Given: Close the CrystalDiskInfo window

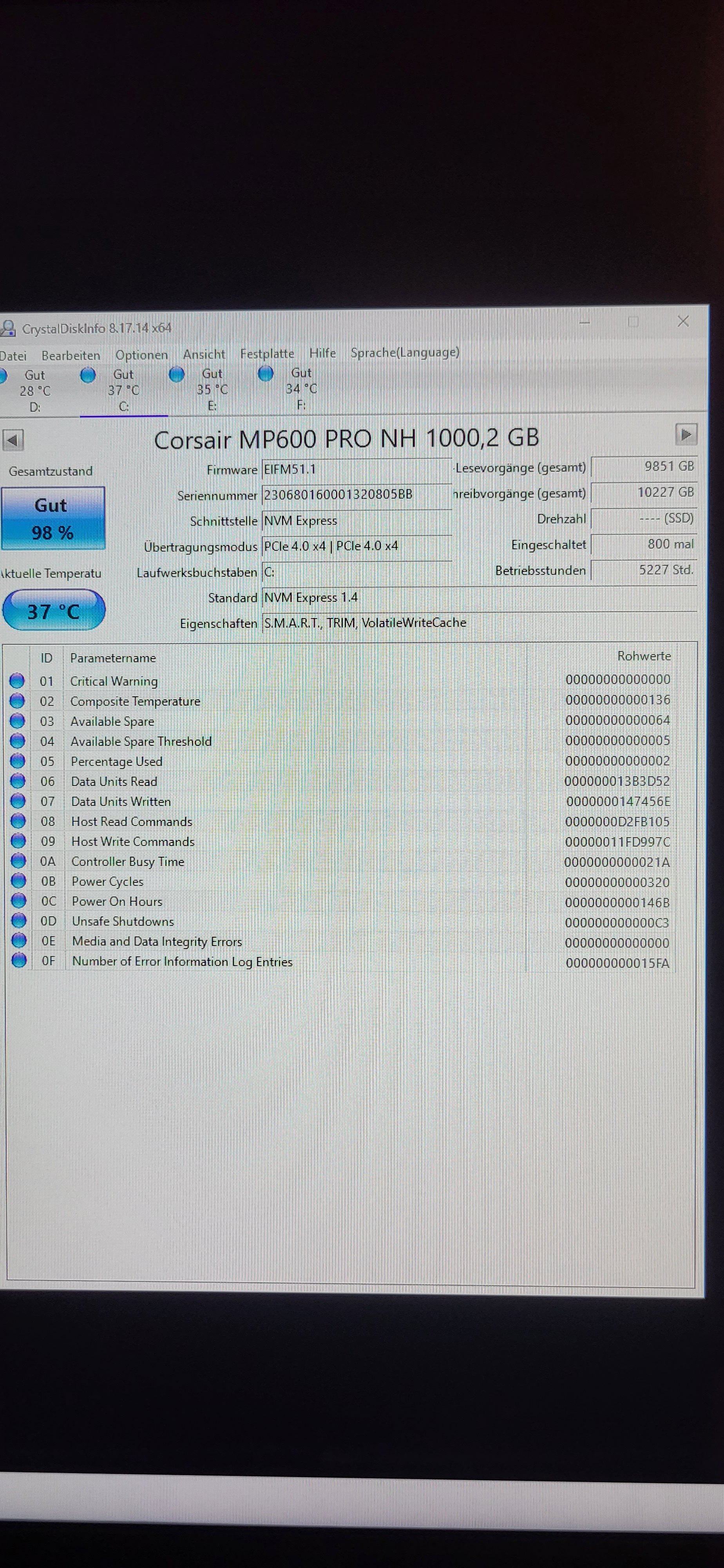Looking at the screenshot, I should [x=683, y=321].
